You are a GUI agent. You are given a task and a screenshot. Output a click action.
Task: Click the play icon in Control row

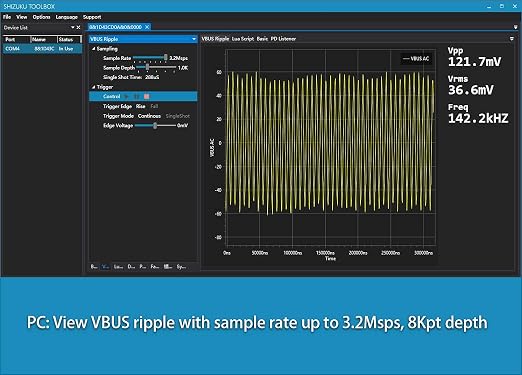coord(126,96)
